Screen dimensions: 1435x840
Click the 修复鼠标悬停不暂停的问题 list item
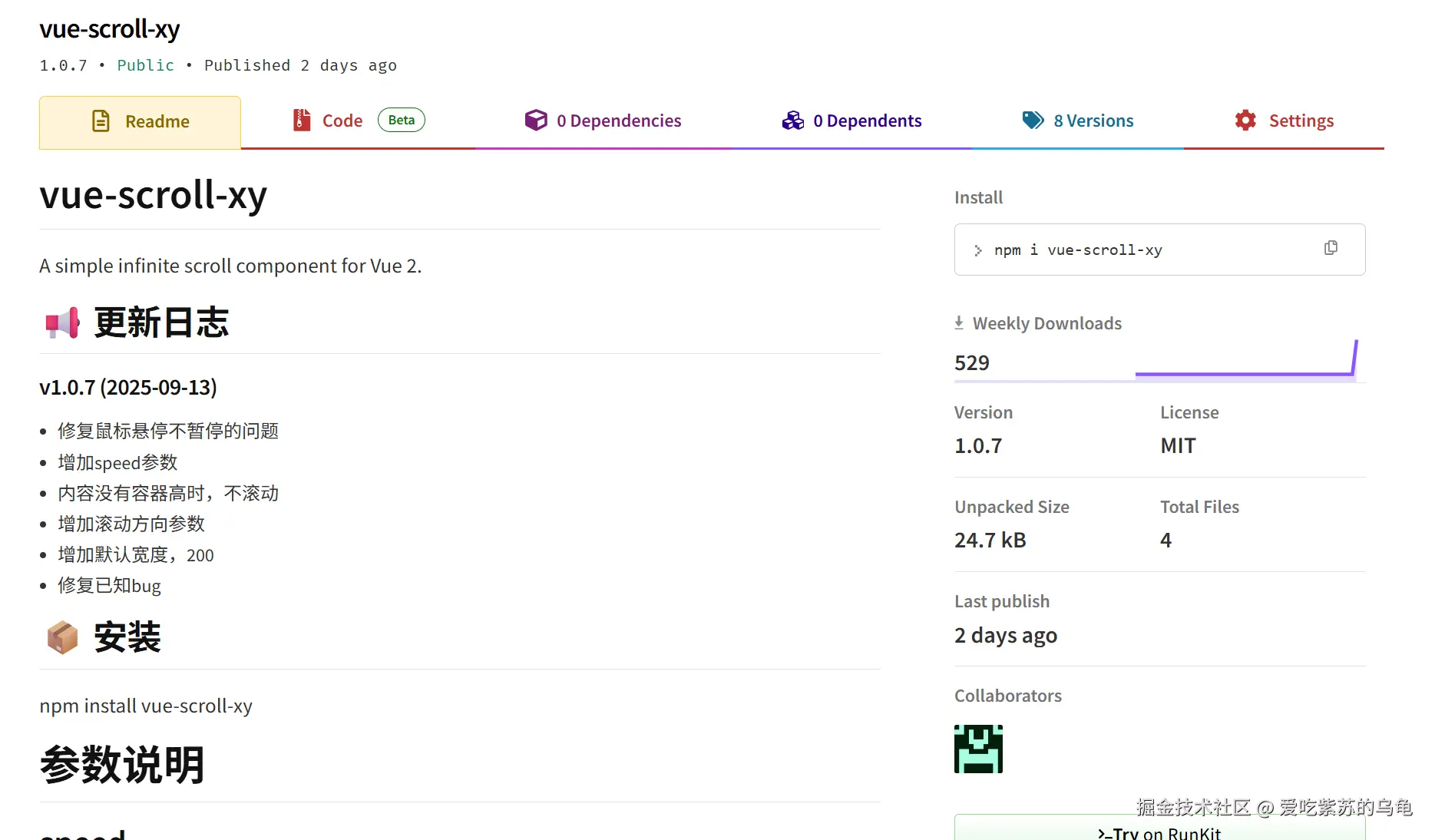tap(168, 432)
